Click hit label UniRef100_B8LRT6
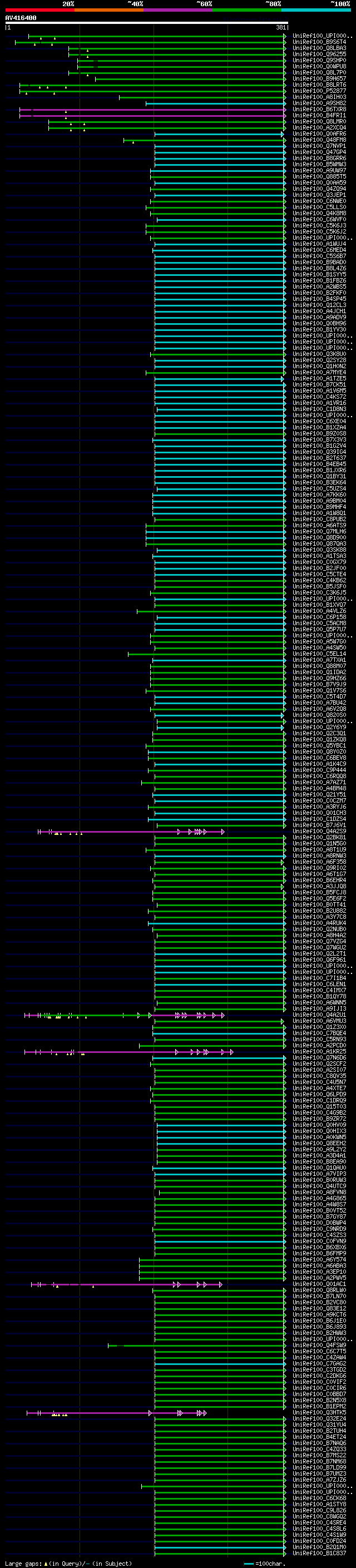 pos(319,85)
